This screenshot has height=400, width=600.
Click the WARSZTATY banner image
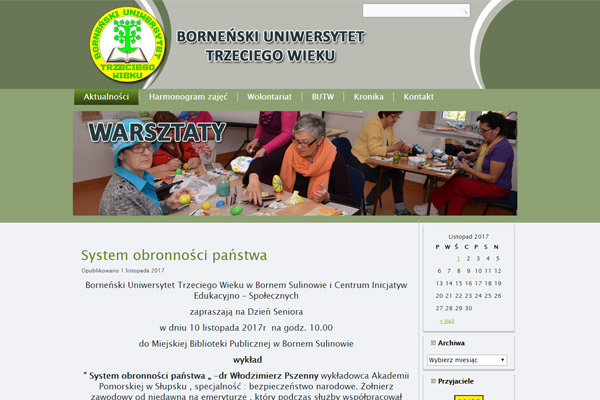click(x=295, y=163)
